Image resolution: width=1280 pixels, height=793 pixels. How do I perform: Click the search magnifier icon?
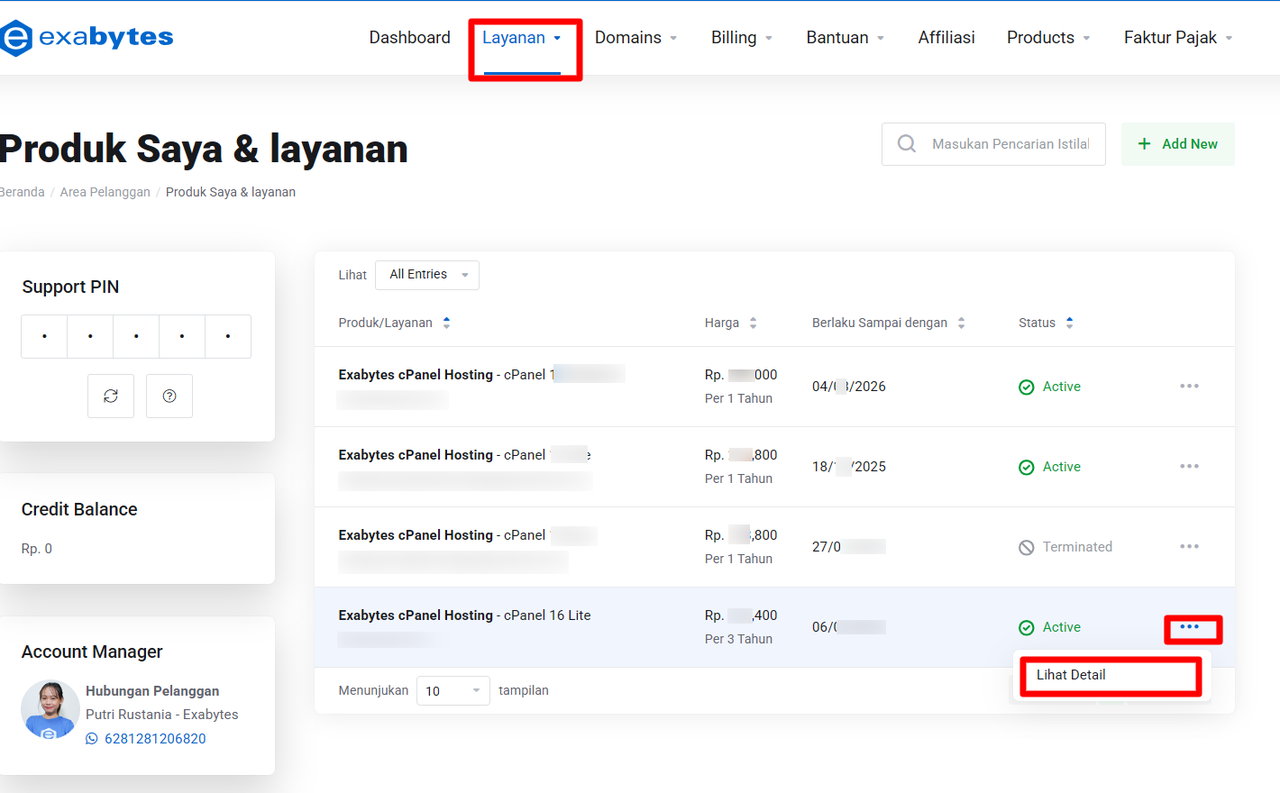907,144
